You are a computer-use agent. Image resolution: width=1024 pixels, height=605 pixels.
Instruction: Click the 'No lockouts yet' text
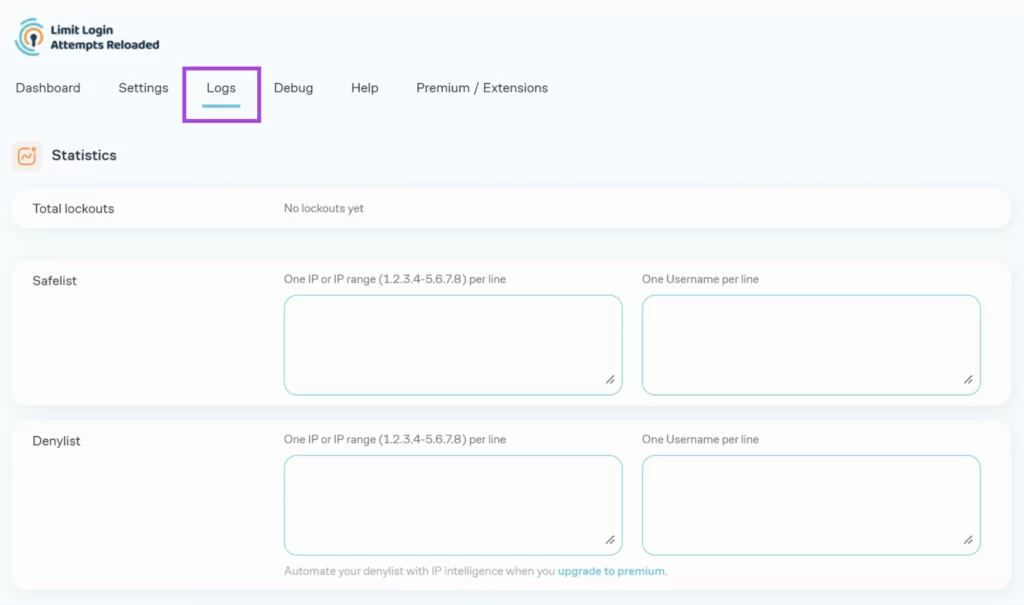coord(323,208)
